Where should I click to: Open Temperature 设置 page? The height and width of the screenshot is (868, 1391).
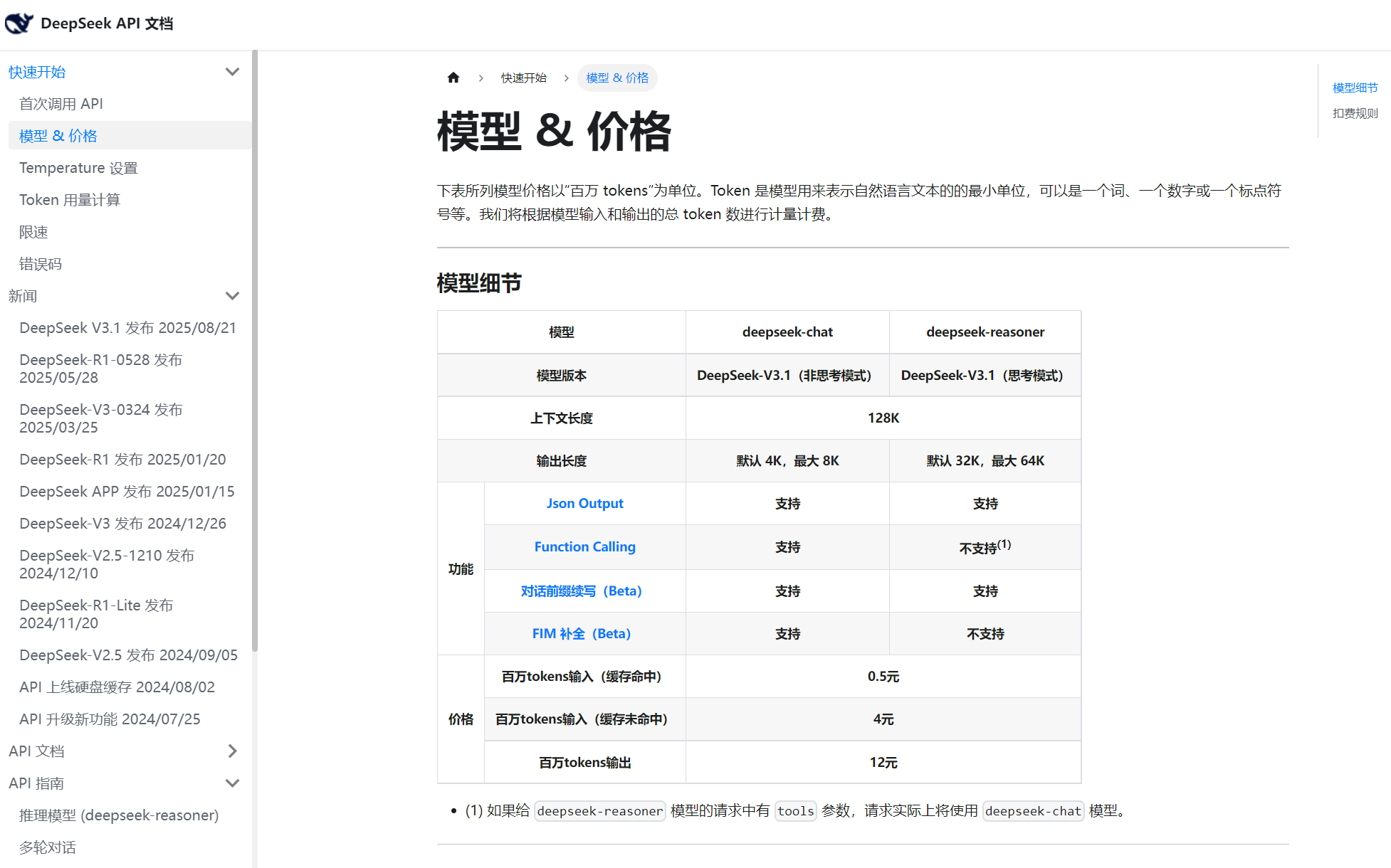(x=78, y=168)
